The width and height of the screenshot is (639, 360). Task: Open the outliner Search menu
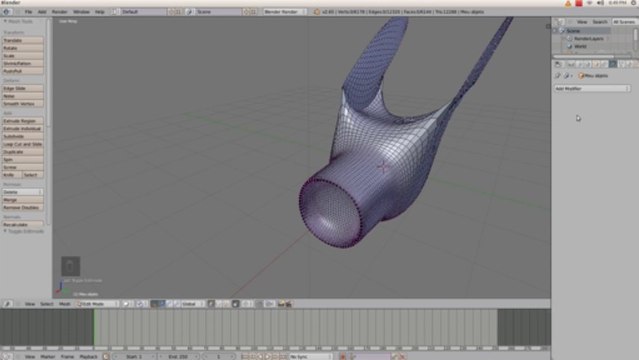pyautogui.click(x=599, y=22)
